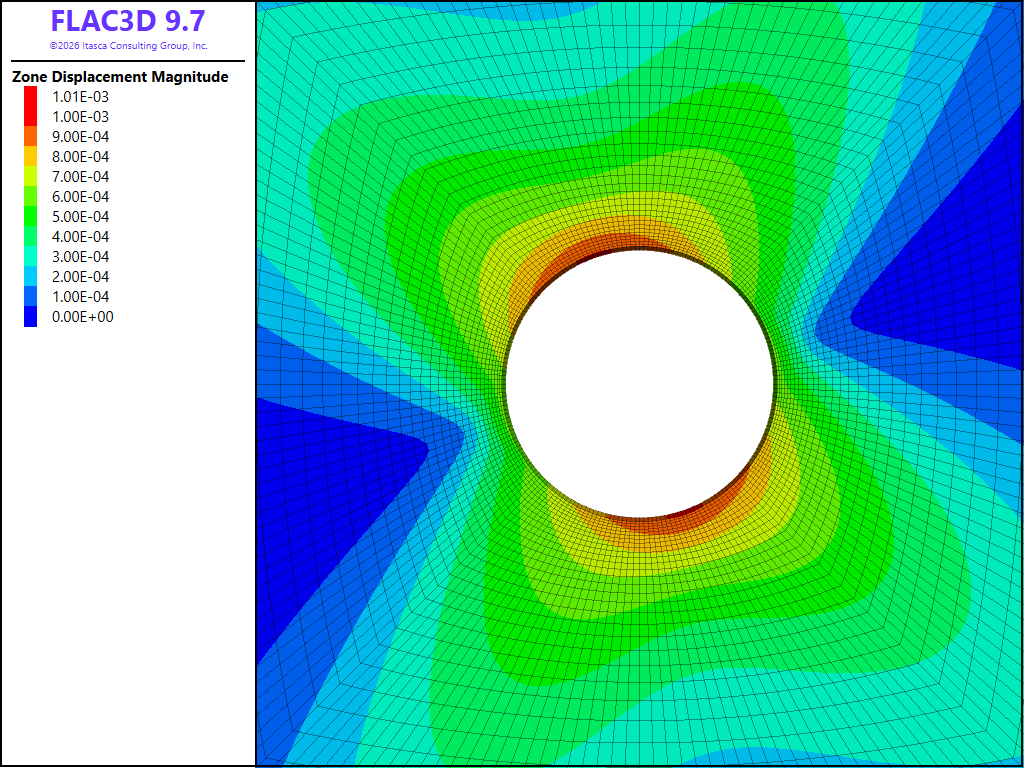Select the yellow-green 7.00E-04 legend swatch
Viewport: 1024px width, 768px height.
coord(31,176)
